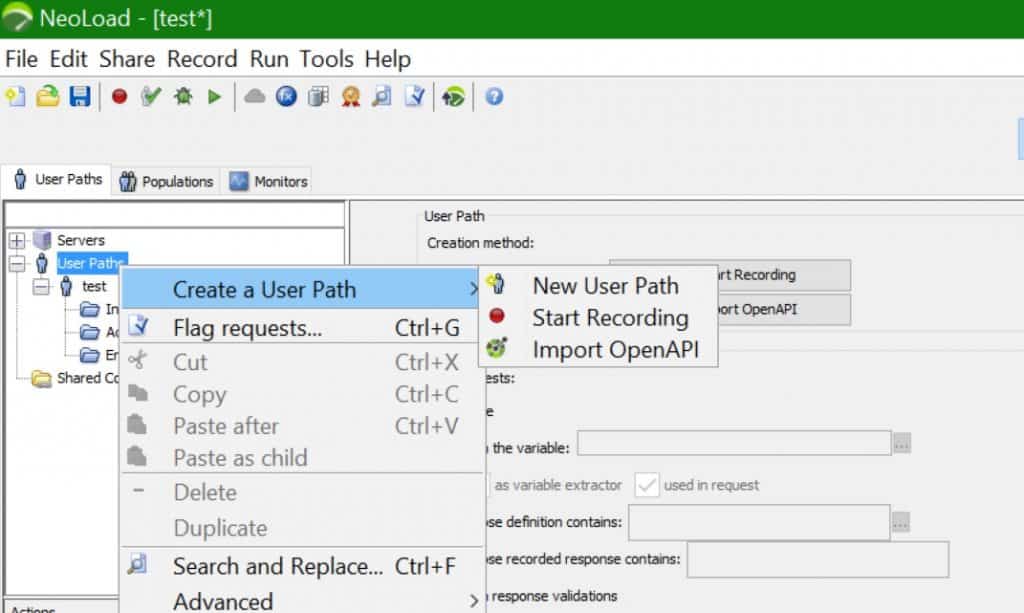
Task: Expand the Create a User Path submenu arrow
Action: (474, 288)
